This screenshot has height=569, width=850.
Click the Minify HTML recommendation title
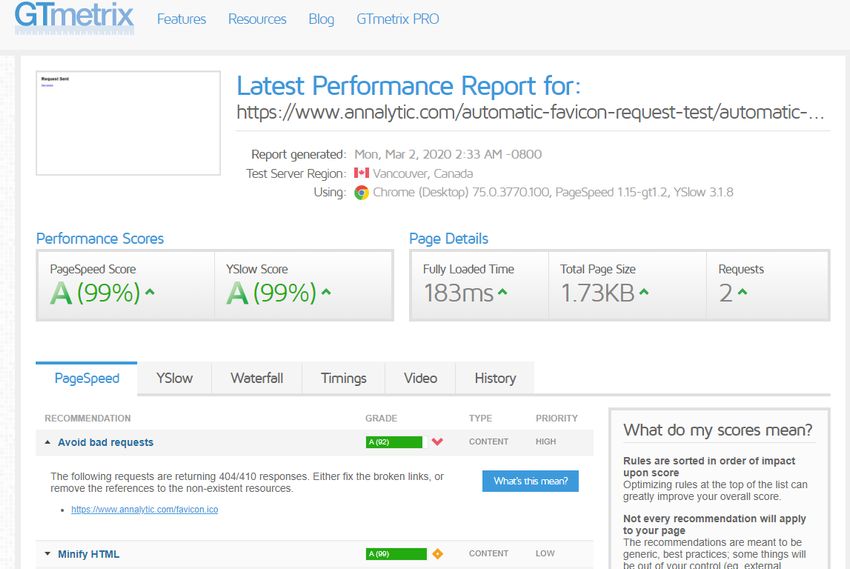[89, 554]
